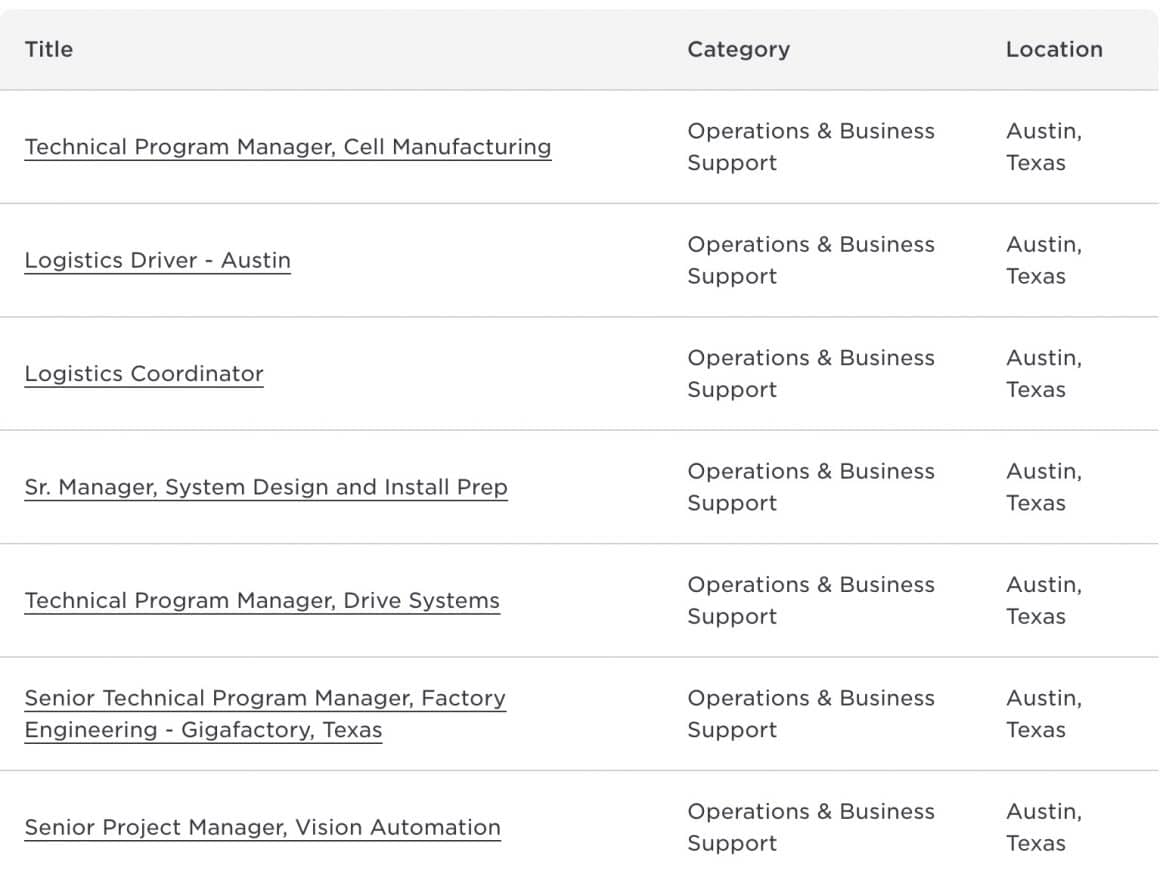Click category cell for Cell Manufacturing row
The height and width of the screenshot is (871, 1160).
click(x=810, y=147)
